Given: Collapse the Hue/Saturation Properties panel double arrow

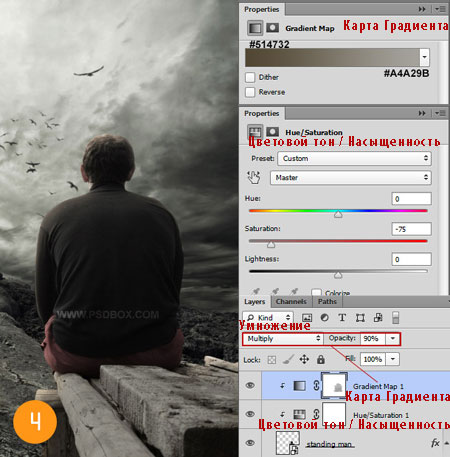Looking at the screenshot, I should [x=422, y=113].
